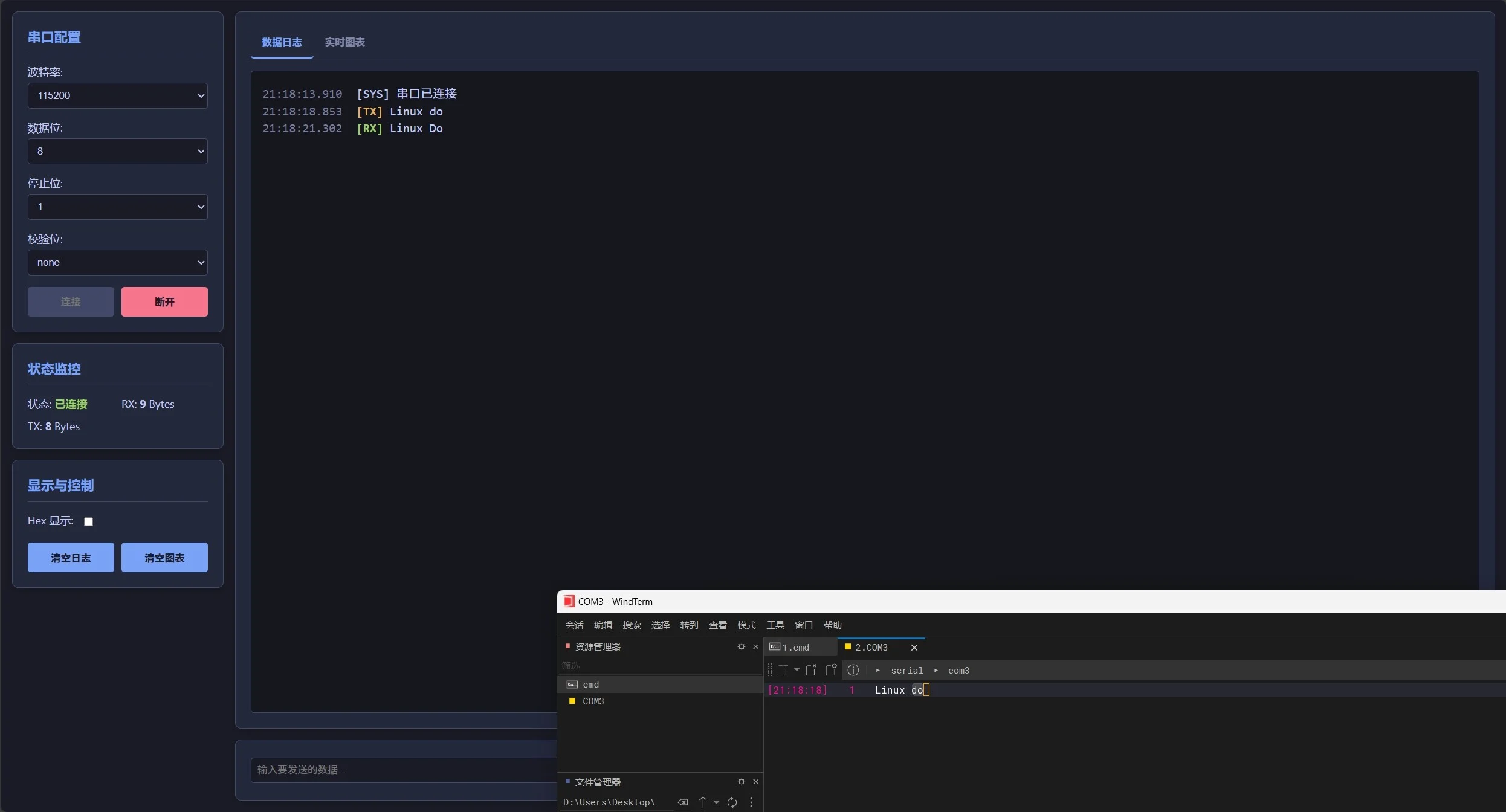Expand the directory history arrow in 文件管理器
1506x812 pixels.
point(716,802)
